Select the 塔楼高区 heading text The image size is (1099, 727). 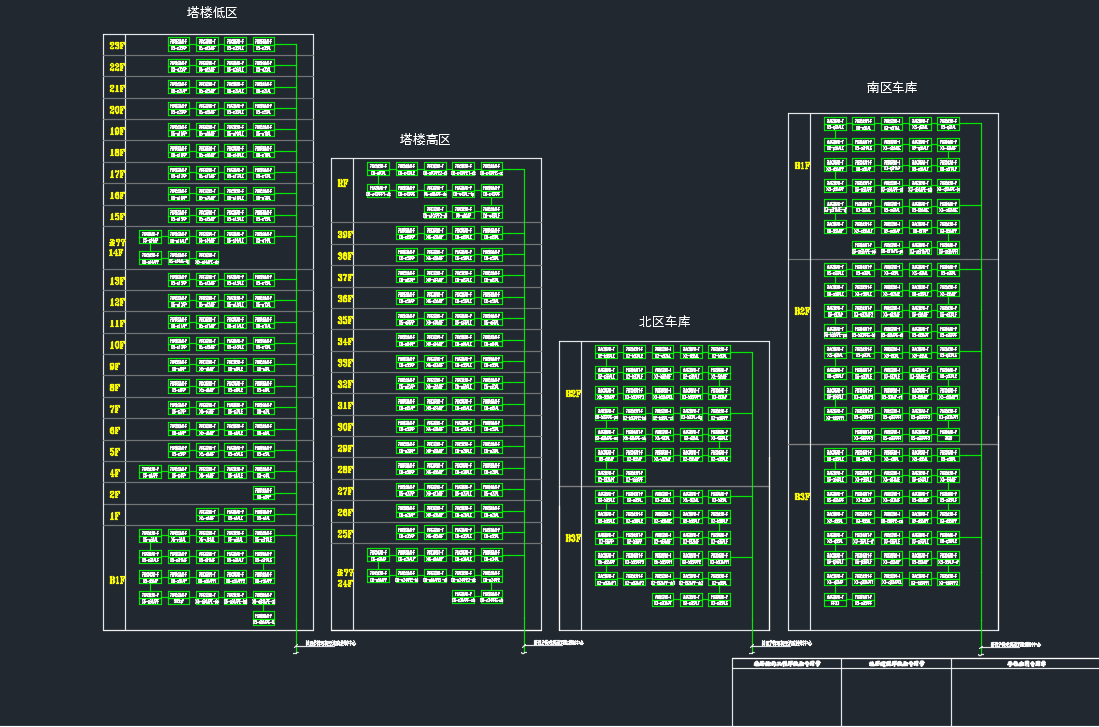(x=425, y=140)
